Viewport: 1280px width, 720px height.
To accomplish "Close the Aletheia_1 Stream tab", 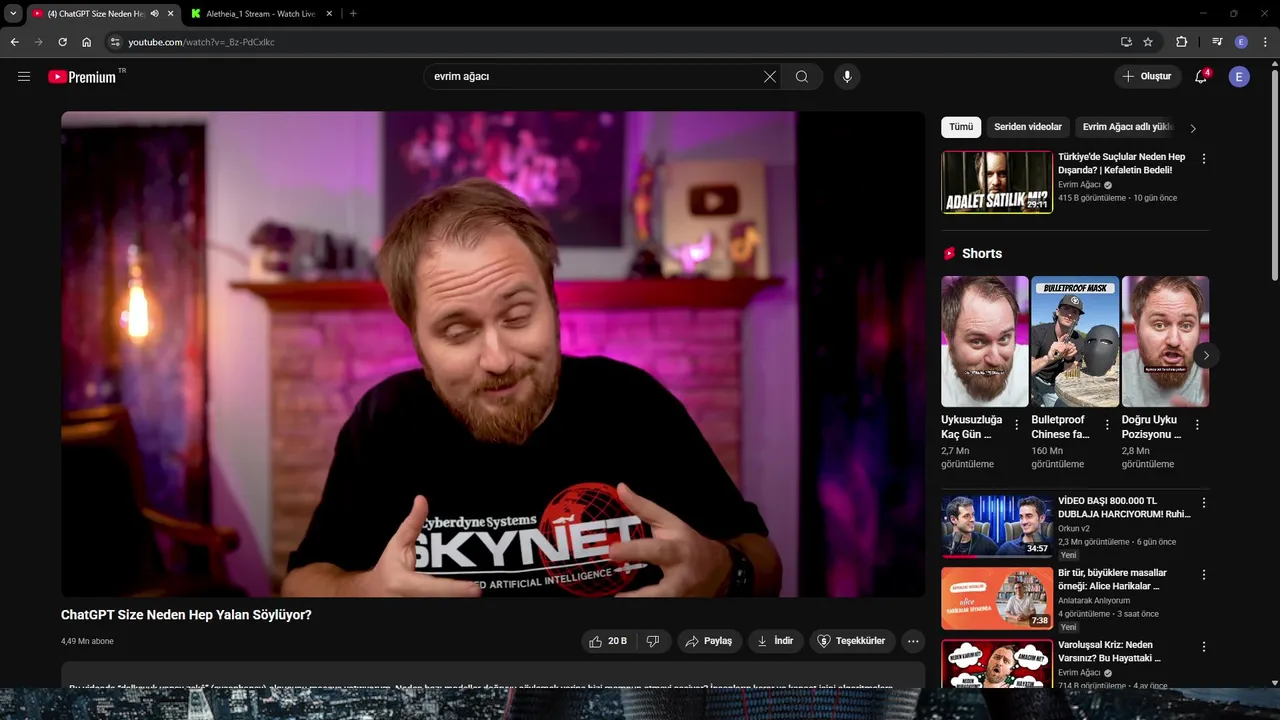I will (329, 14).
